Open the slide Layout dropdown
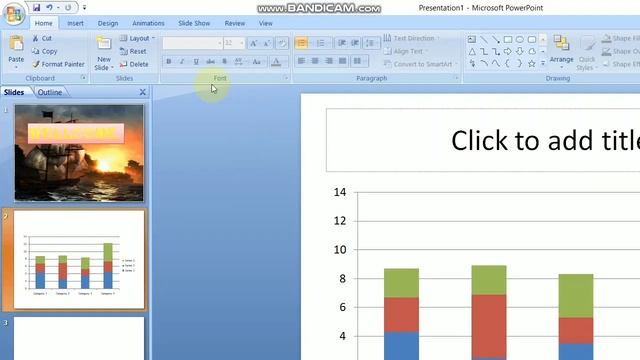 tap(137, 38)
